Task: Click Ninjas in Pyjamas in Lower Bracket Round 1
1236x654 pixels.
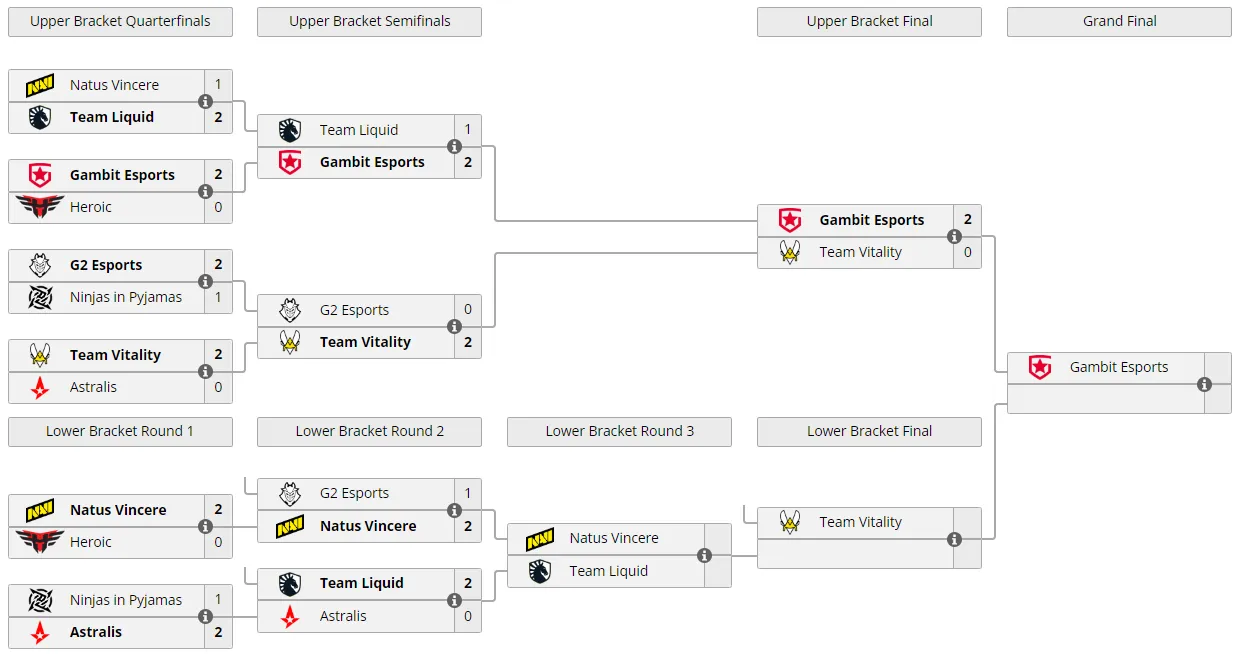Action: tap(126, 600)
